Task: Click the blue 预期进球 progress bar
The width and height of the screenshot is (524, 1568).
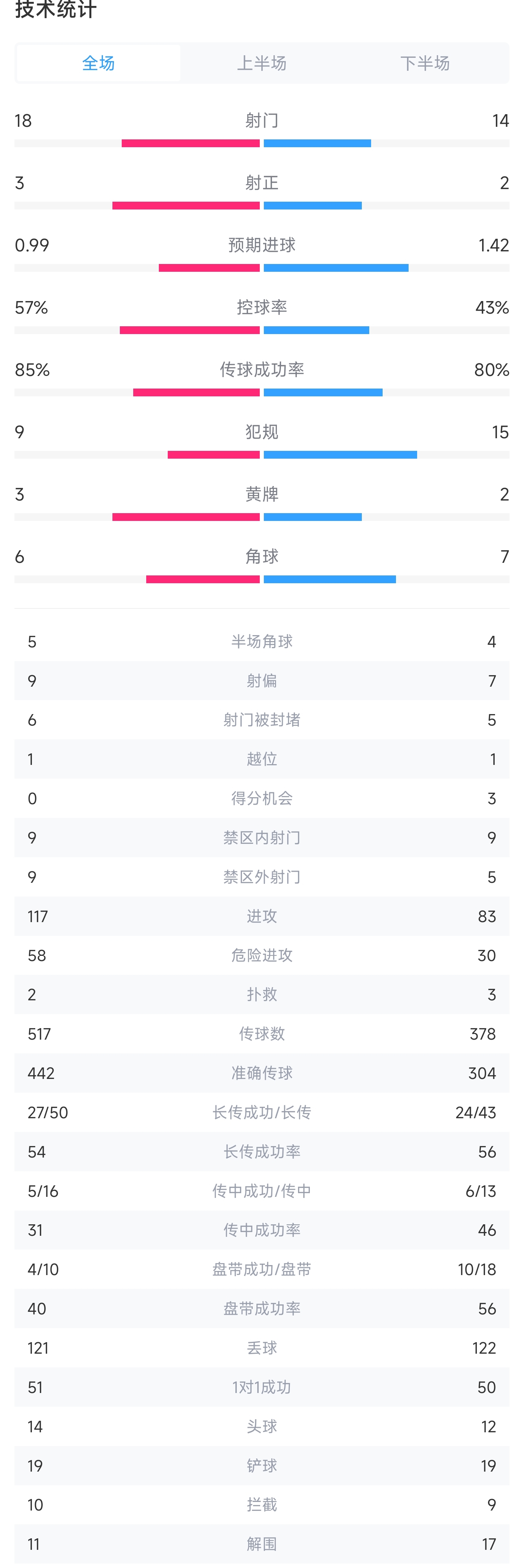Action: point(336,268)
